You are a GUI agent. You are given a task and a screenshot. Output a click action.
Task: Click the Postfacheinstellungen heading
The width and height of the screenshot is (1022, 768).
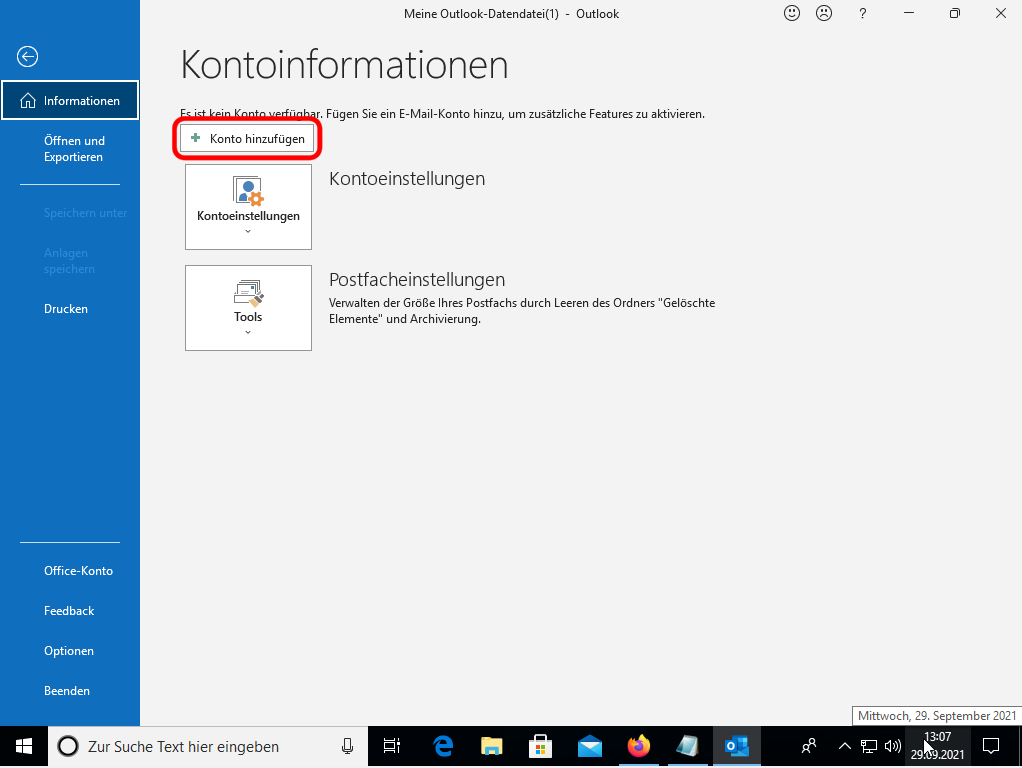click(417, 280)
